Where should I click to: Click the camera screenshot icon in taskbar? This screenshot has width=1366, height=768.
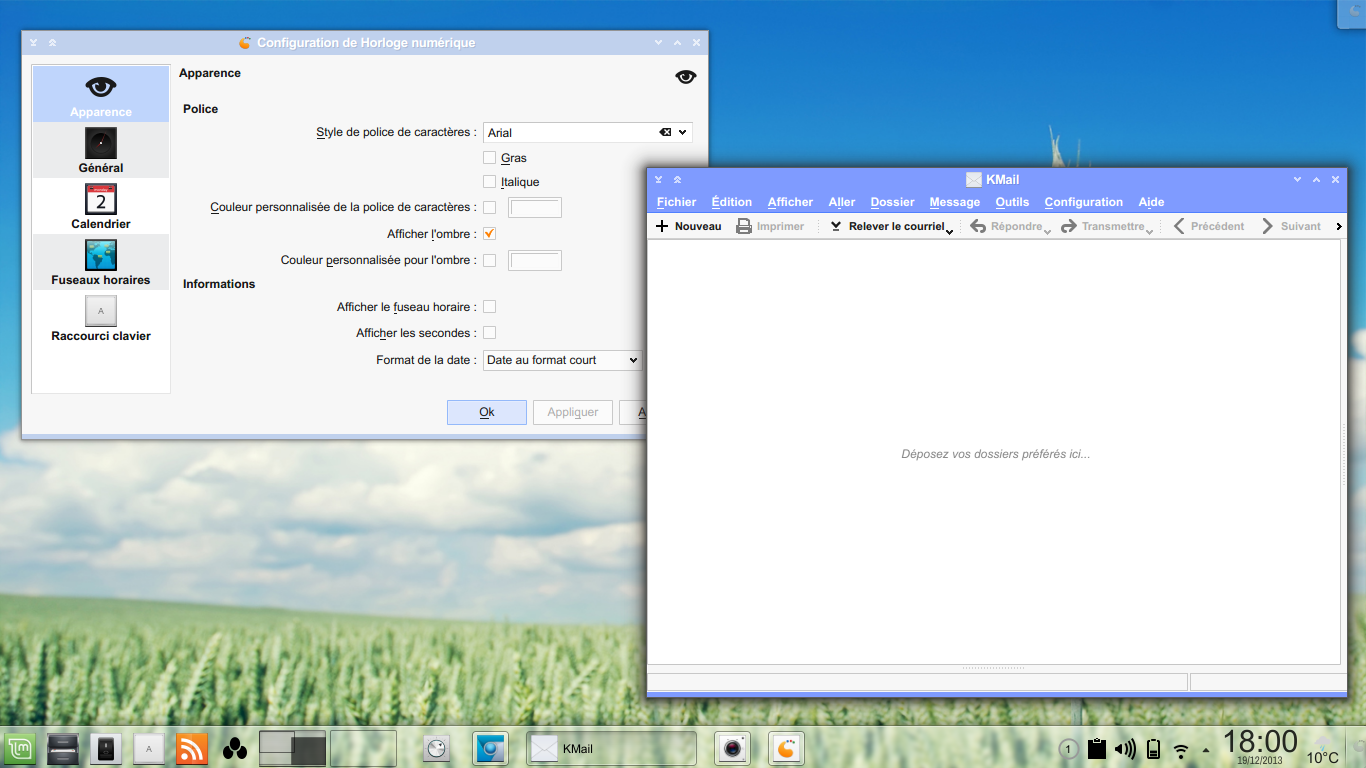coord(734,748)
